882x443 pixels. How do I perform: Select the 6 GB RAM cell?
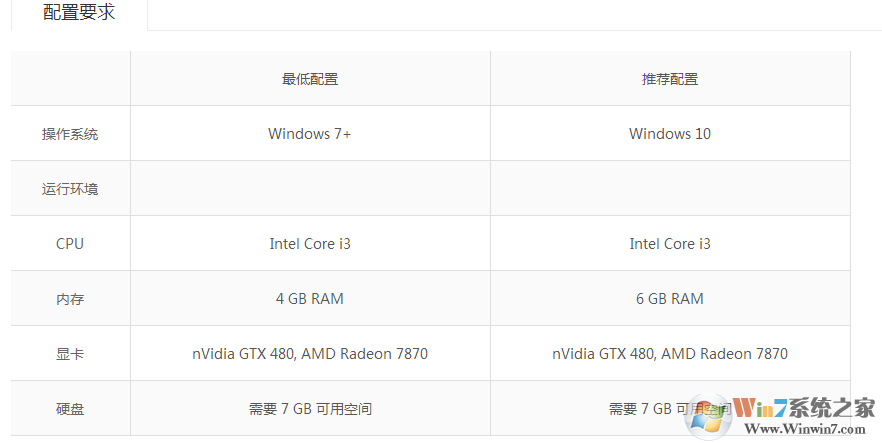670,299
